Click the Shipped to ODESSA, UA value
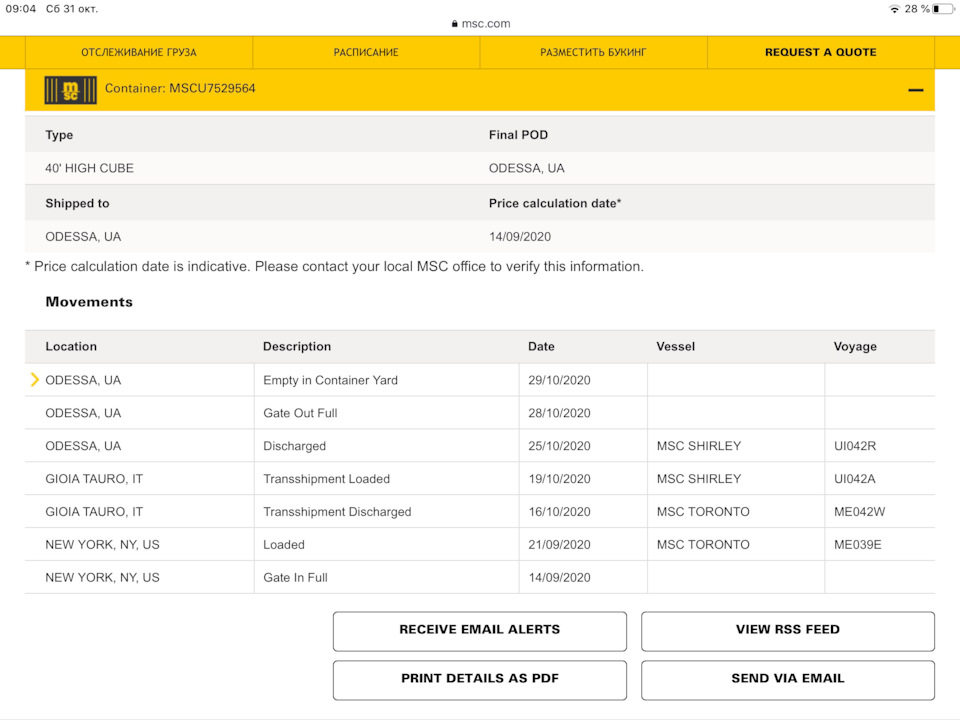 [x=83, y=237]
